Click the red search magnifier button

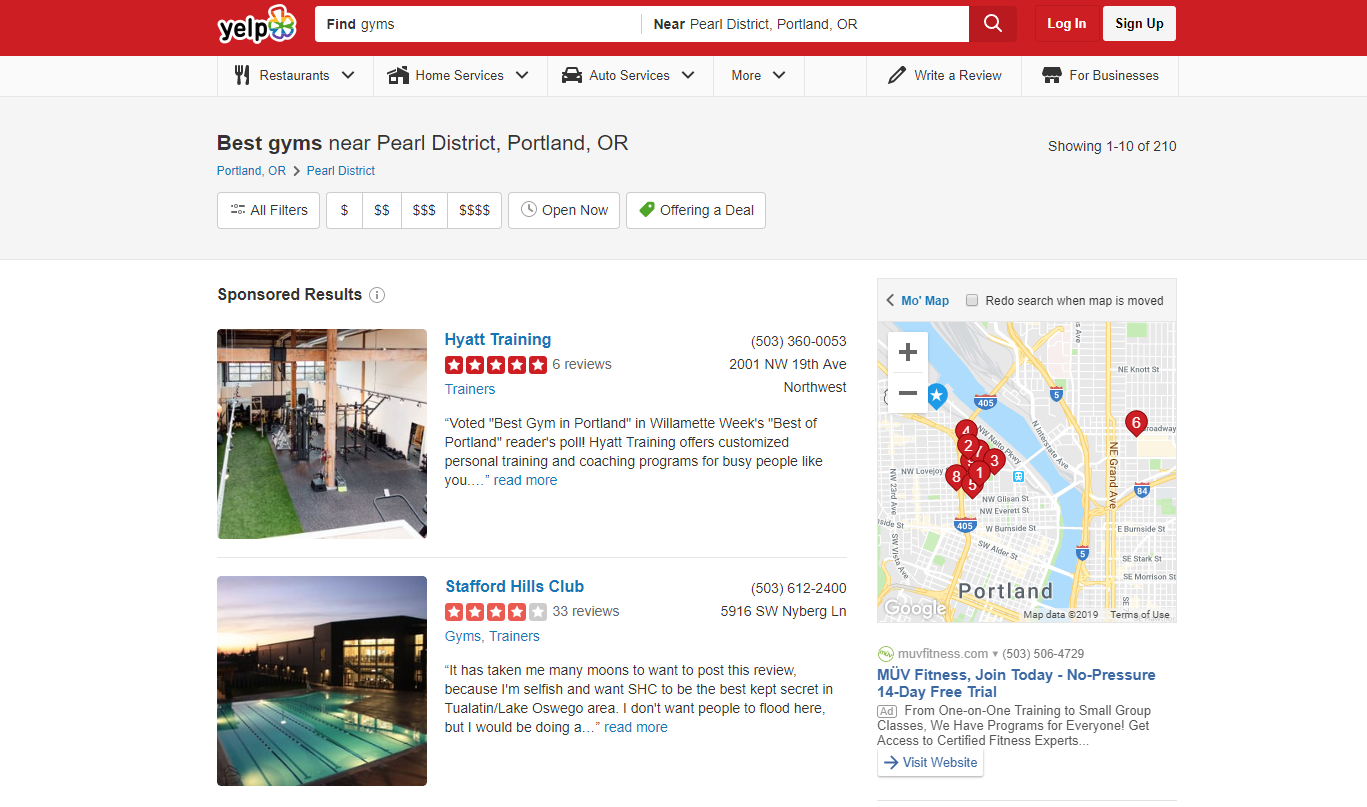pyautogui.click(x=992, y=24)
